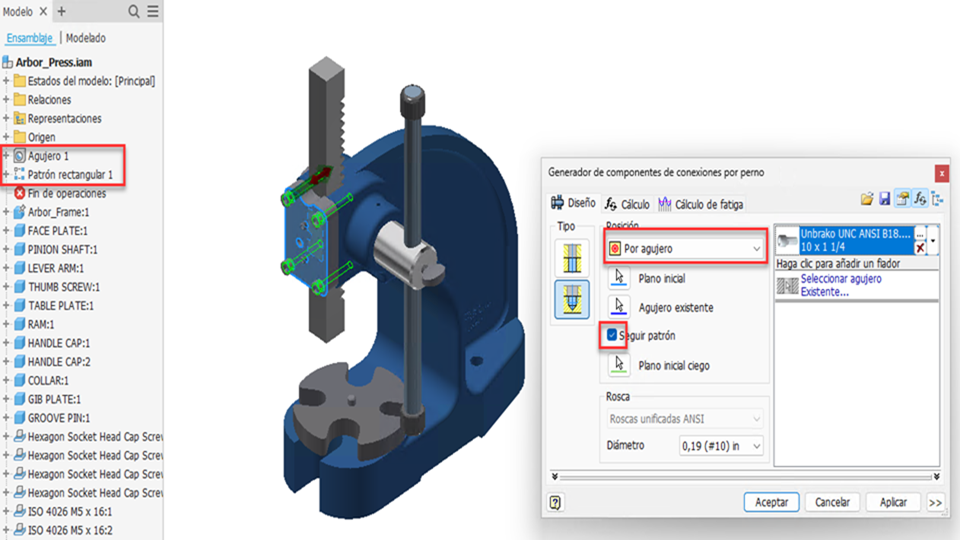The image size is (960, 540).
Task: Close the Generador de componentes dialog
Action: [942, 174]
